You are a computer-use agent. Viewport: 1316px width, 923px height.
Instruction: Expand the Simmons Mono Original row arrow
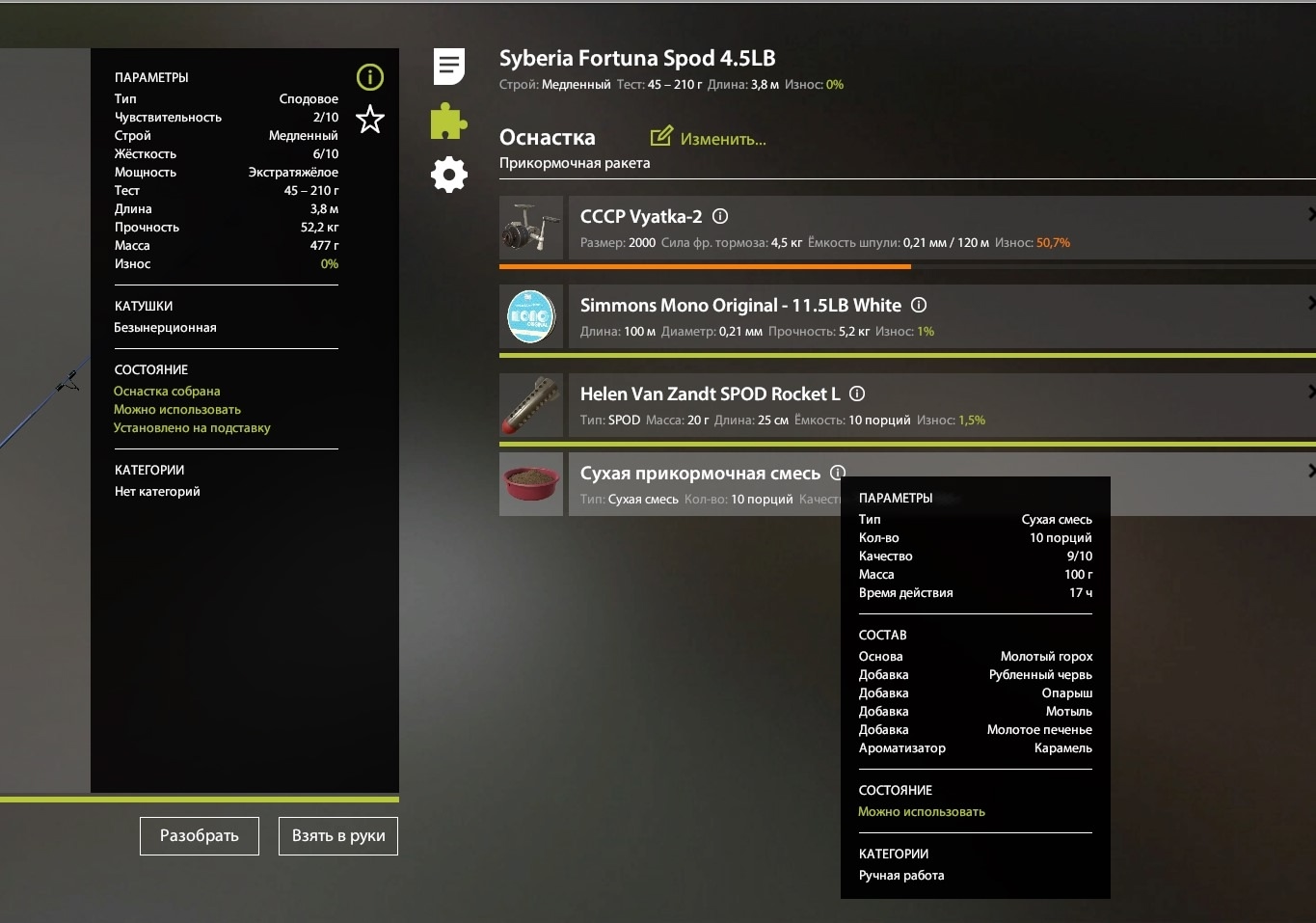point(1310,303)
